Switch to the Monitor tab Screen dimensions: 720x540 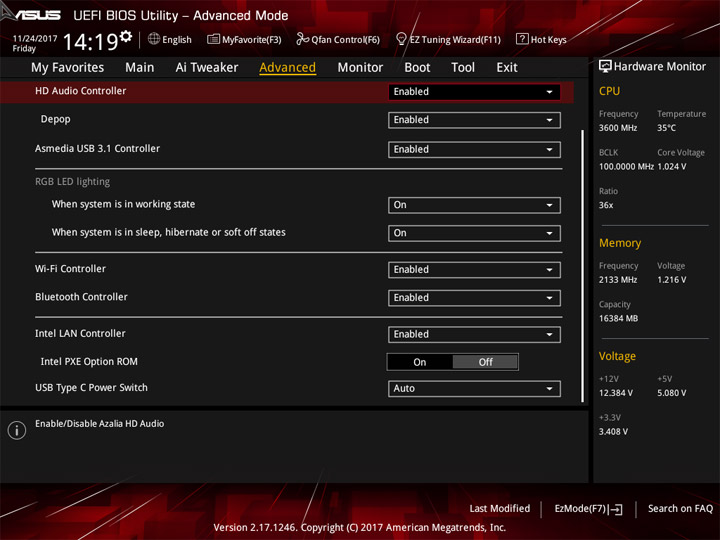(360, 68)
